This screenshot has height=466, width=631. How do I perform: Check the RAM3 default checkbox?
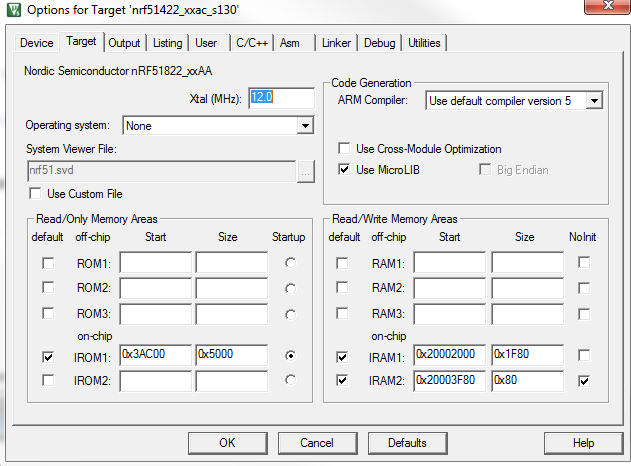click(x=342, y=313)
